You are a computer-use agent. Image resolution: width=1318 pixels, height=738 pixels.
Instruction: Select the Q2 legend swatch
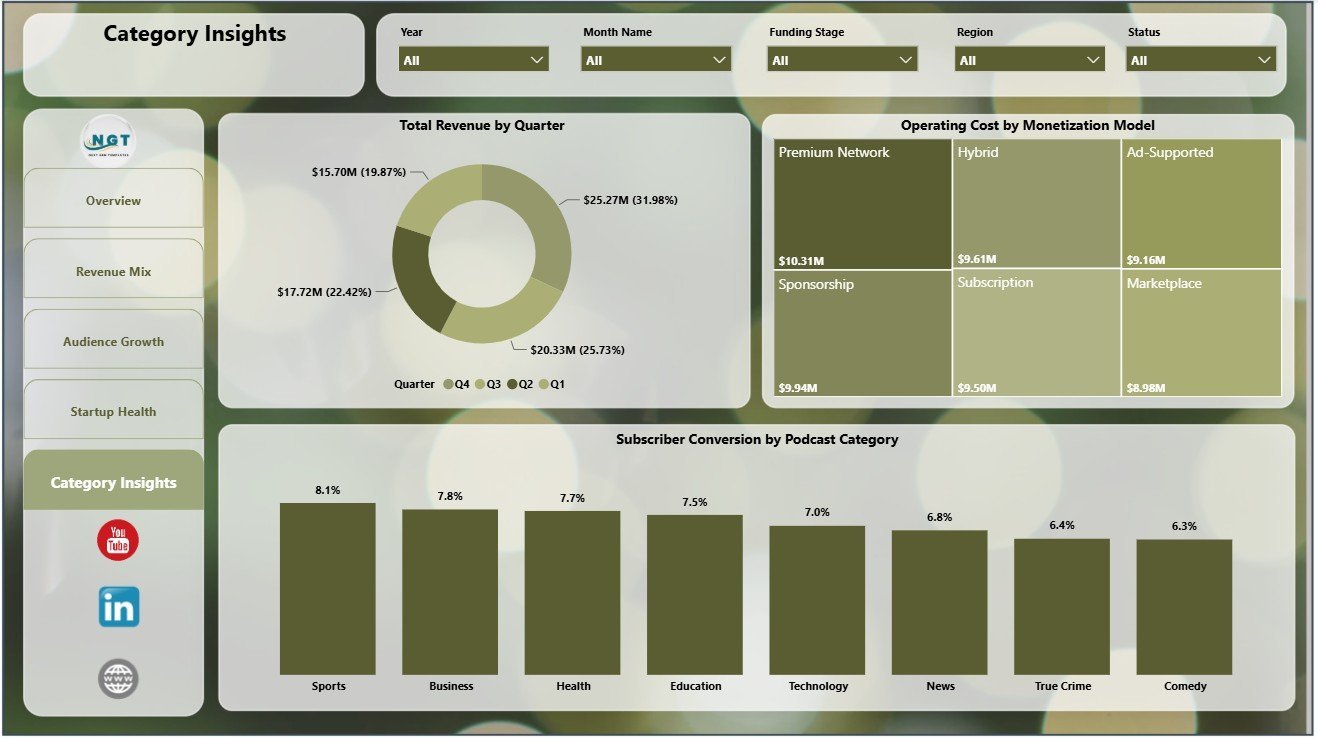click(511, 384)
